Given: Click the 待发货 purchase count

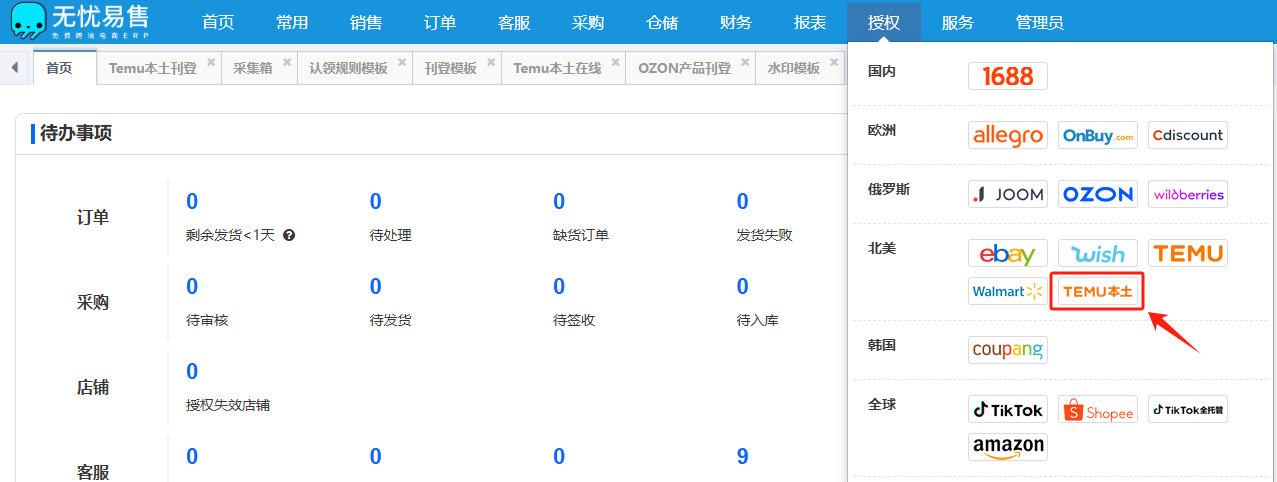Looking at the screenshot, I should coord(376,287).
